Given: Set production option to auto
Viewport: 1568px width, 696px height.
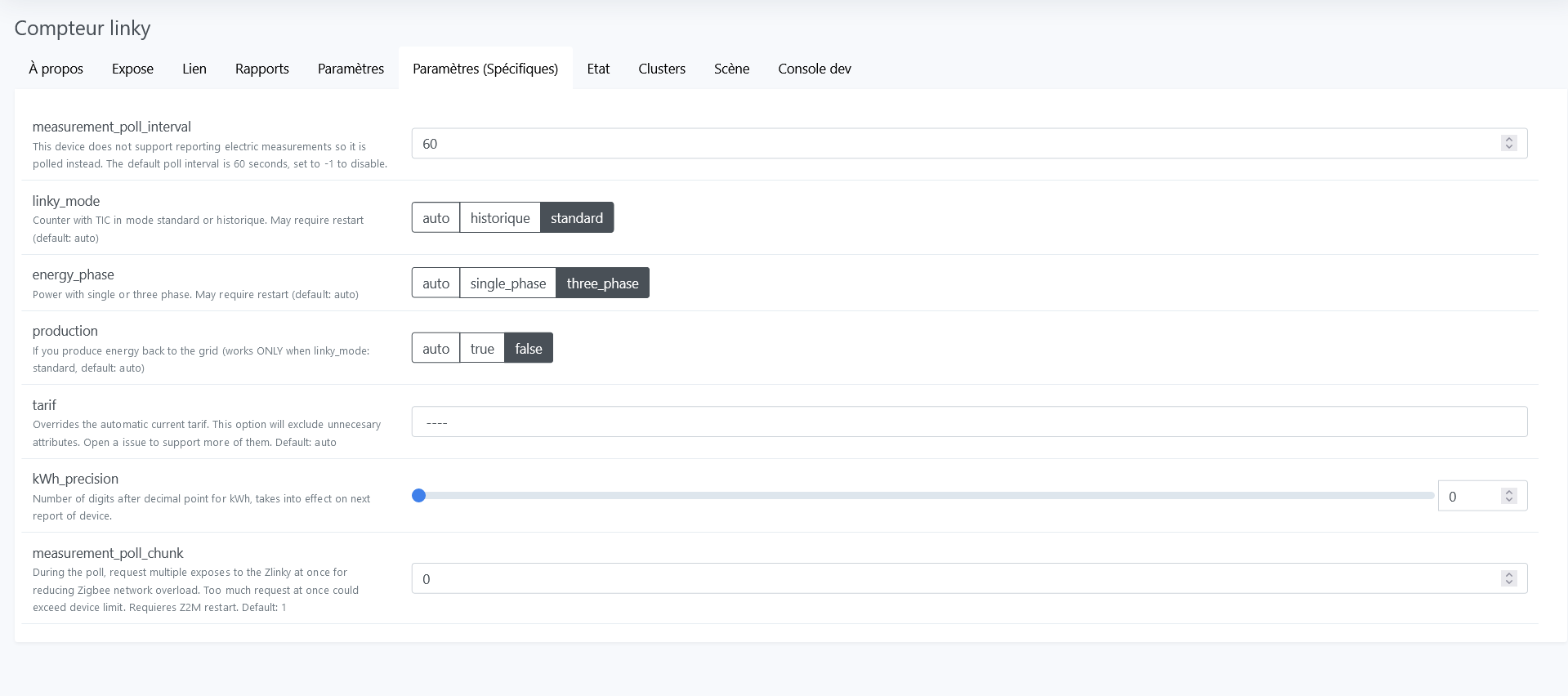Looking at the screenshot, I should pos(436,349).
